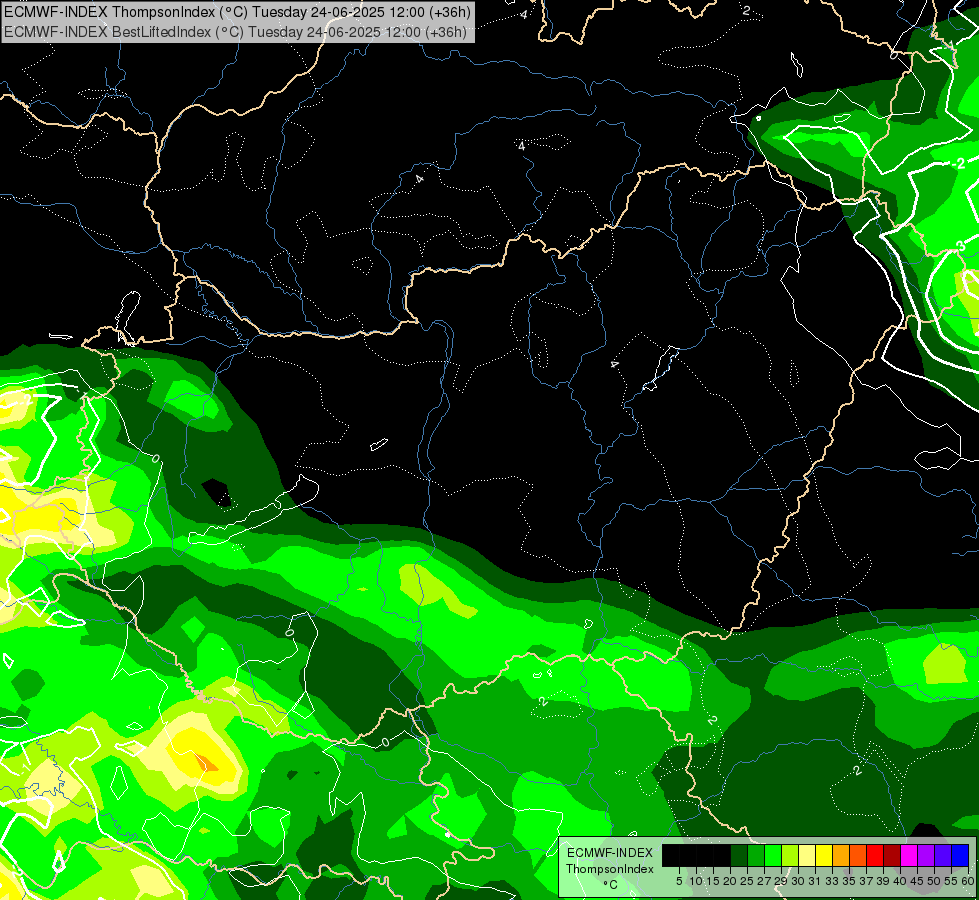Screen dimensions: 979x900
Task: Click the legend tick value 33
Action: tap(832, 881)
